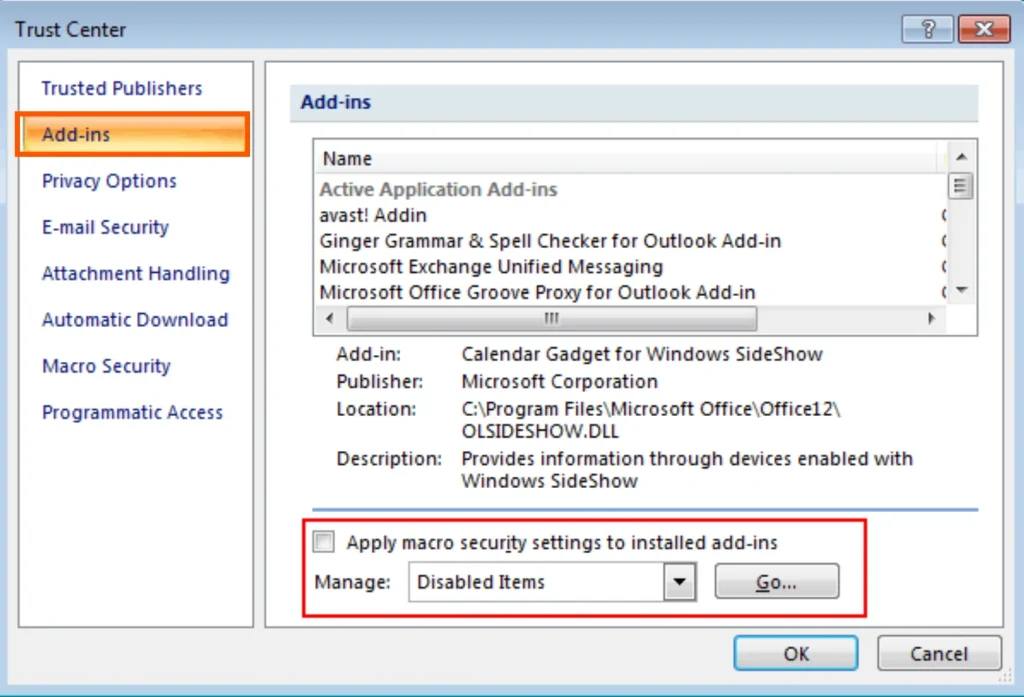Select the avast! Addin entry
Image resolution: width=1024 pixels, height=697 pixels.
(x=372, y=215)
